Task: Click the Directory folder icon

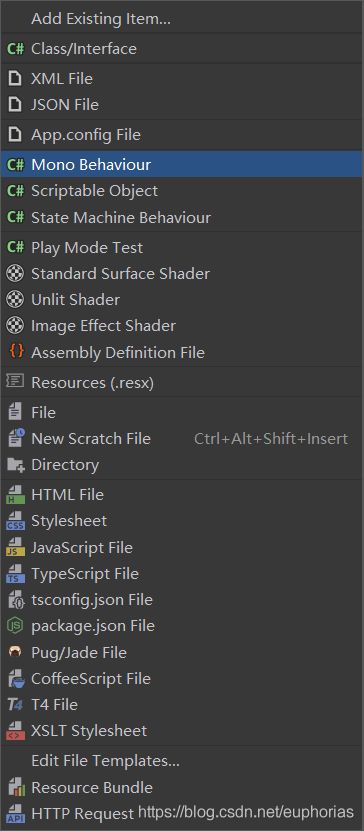Action: point(15,465)
